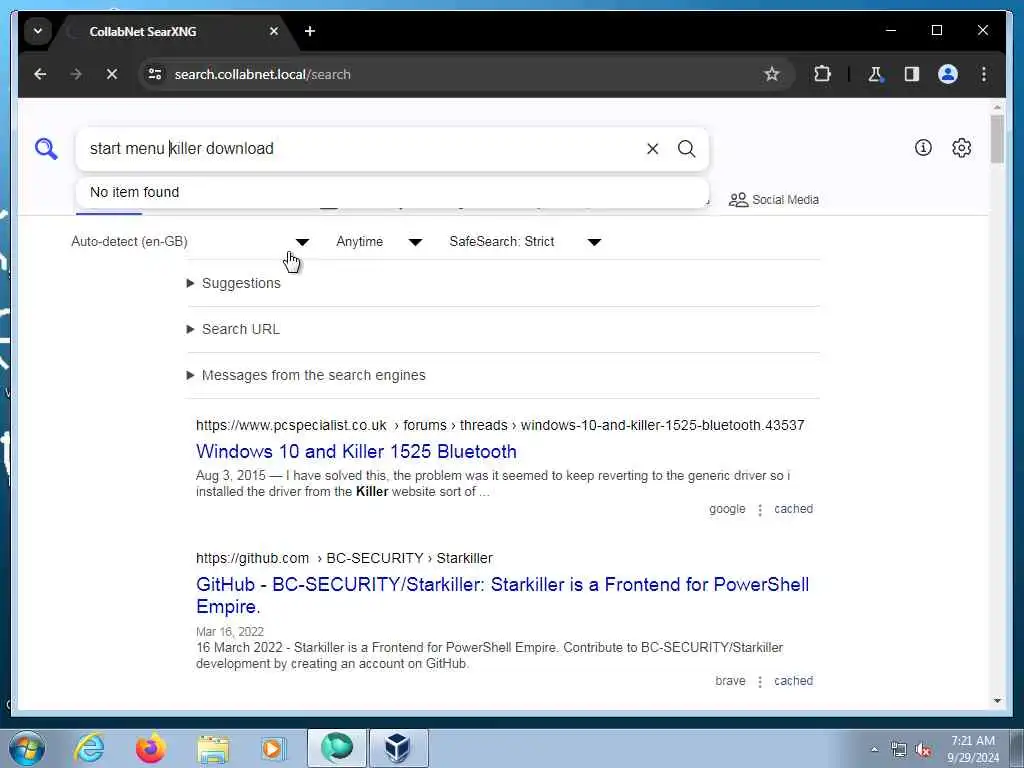Switch to the Social Media category
1024x768 pixels.
[773, 200]
